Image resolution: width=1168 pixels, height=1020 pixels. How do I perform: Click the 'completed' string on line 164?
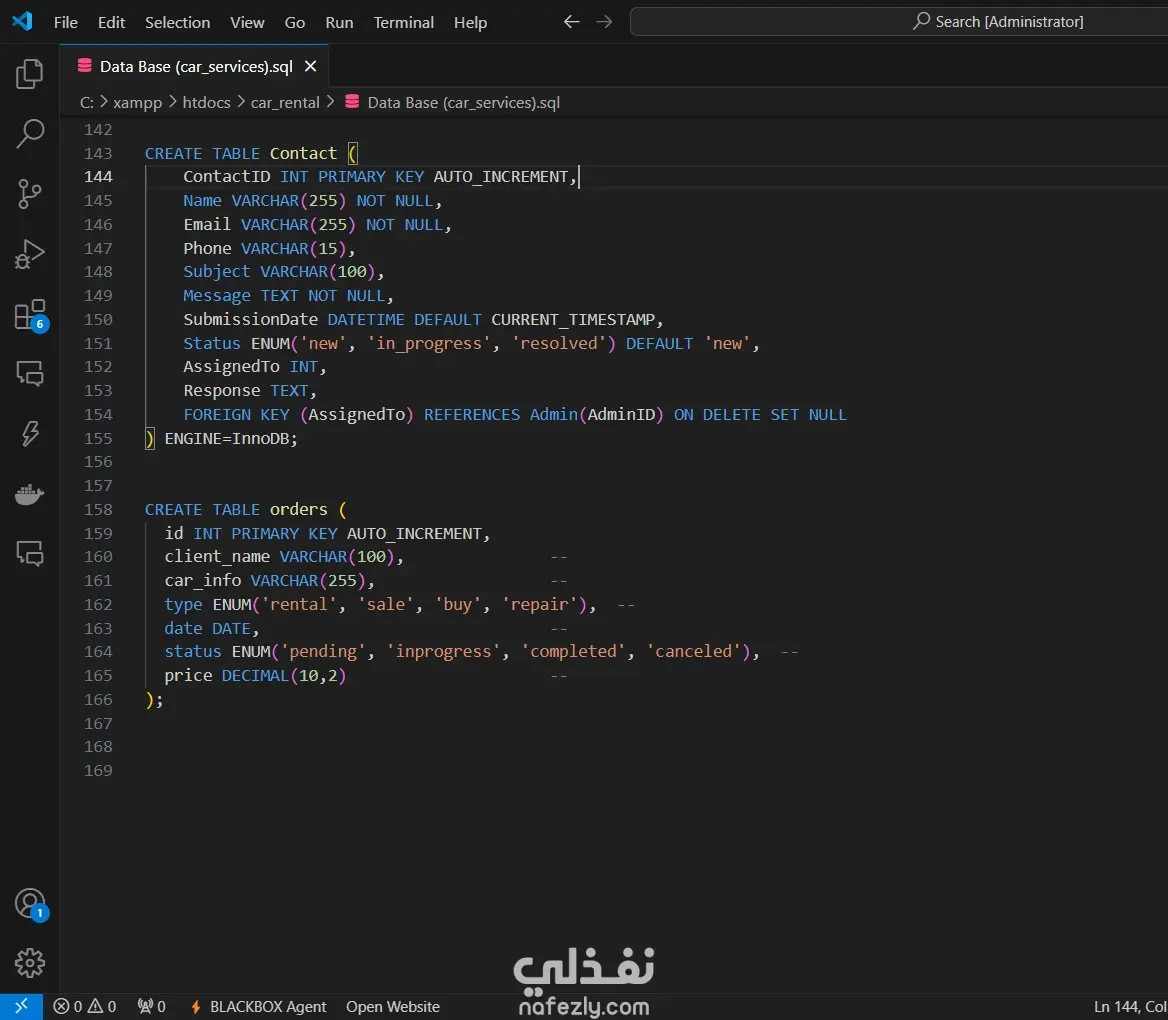coord(573,651)
